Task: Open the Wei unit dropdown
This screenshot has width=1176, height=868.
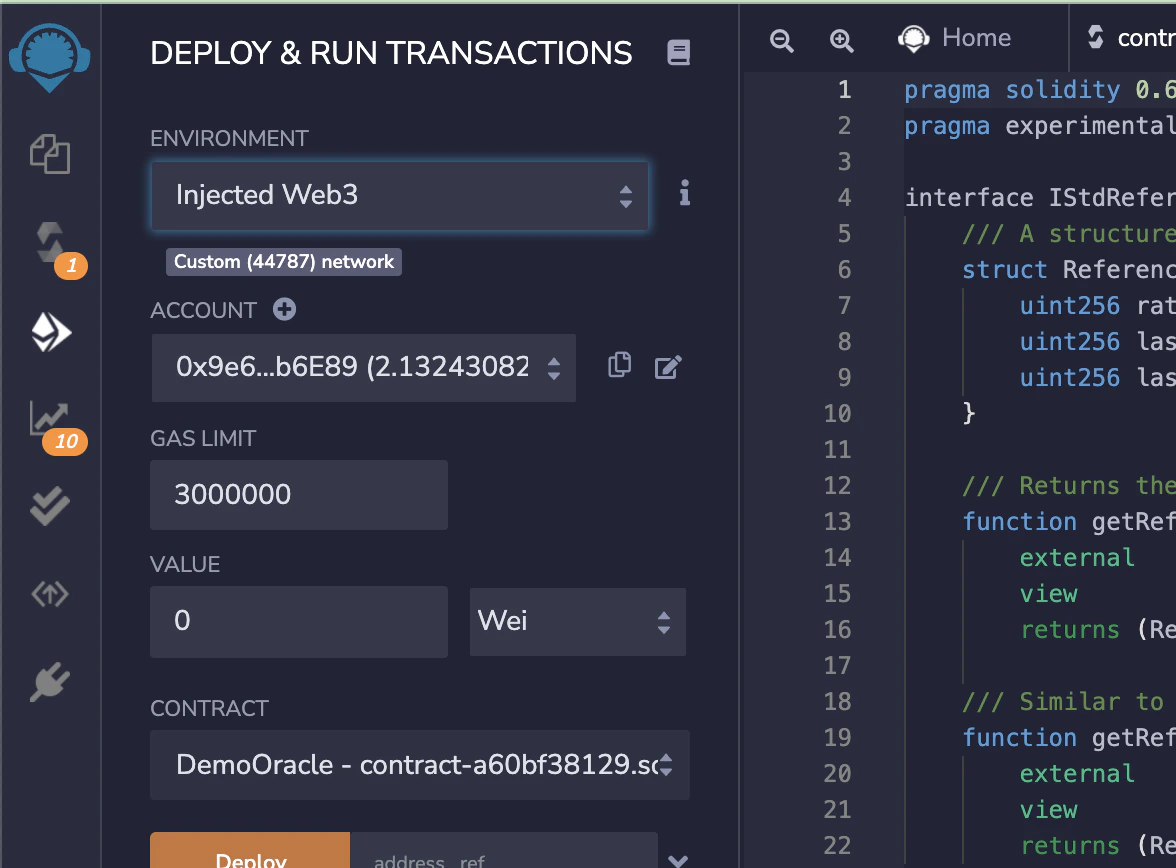Action: click(x=578, y=621)
